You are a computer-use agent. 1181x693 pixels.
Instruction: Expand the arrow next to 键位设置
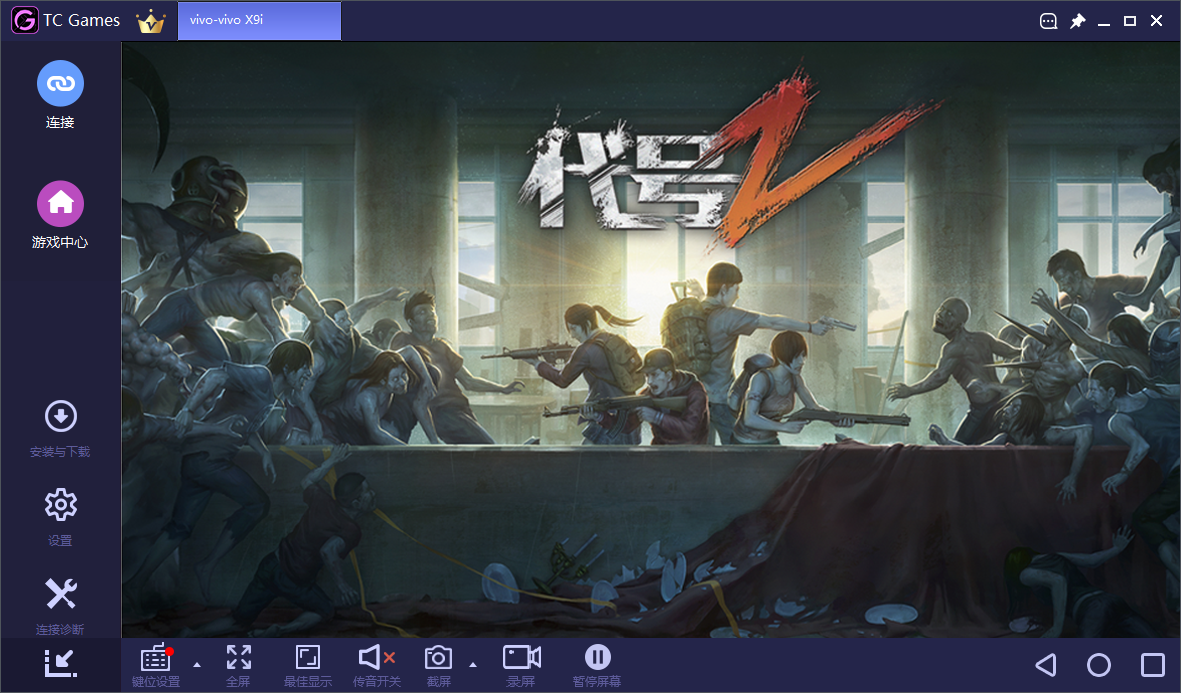click(197, 664)
